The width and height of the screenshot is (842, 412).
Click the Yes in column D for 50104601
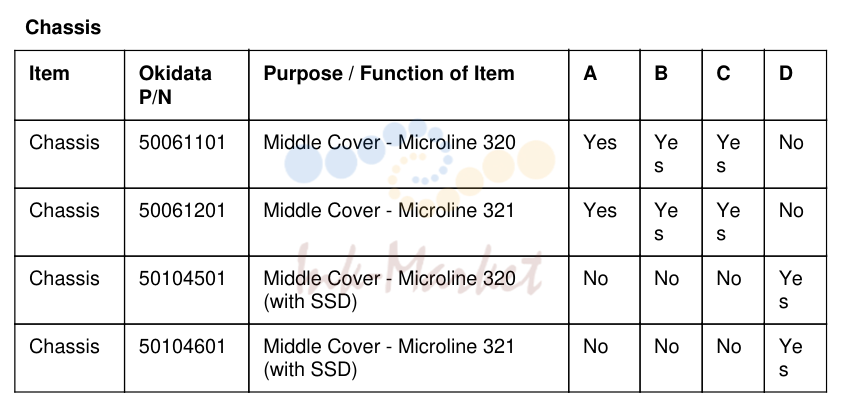pyautogui.click(x=791, y=358)
